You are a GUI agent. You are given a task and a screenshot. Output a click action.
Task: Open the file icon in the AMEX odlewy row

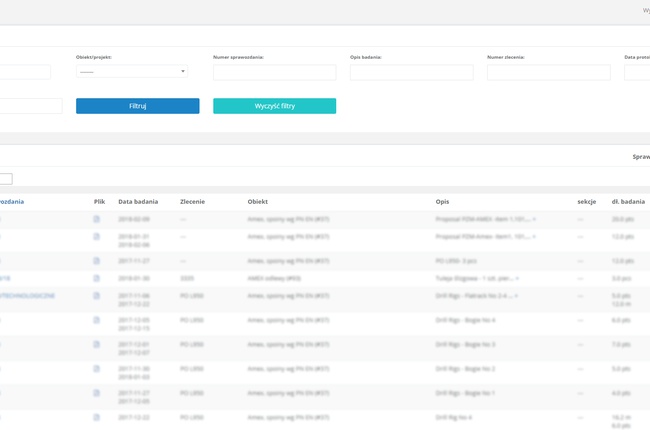[97, 278]
